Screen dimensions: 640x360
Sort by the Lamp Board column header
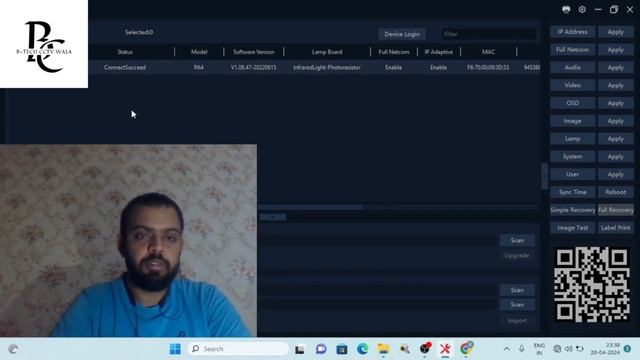327,52
